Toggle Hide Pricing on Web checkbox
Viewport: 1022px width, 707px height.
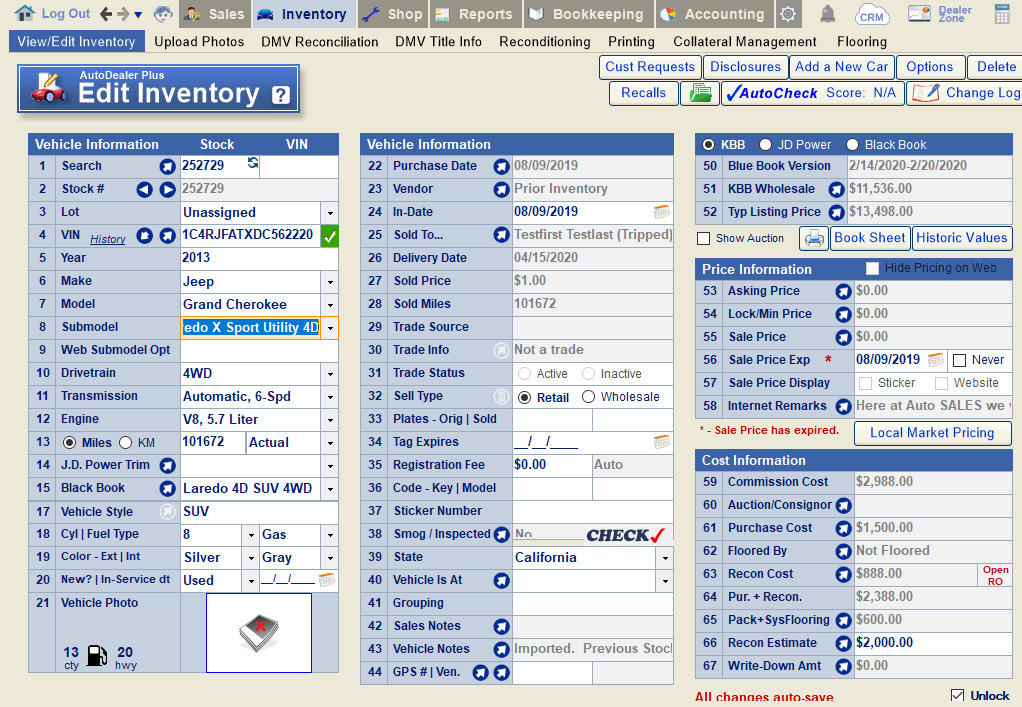coord(872,268)
